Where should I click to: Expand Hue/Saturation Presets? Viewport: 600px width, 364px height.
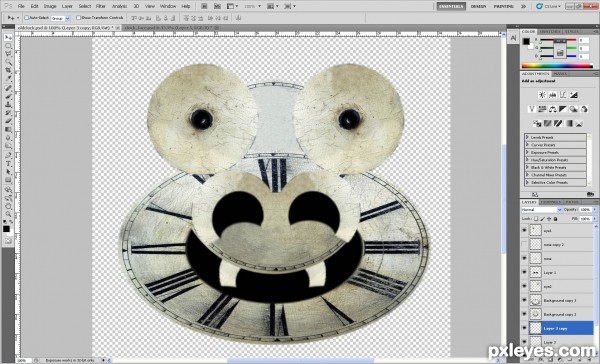point(527,160)
